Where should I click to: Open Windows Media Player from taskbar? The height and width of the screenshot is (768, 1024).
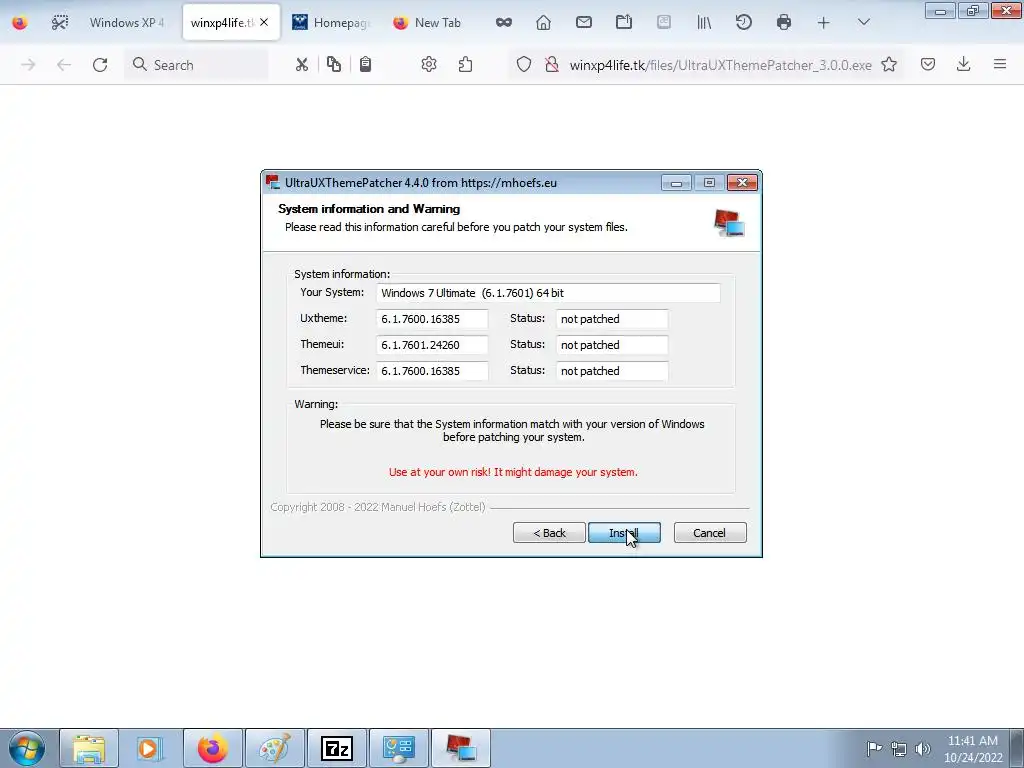150,748
